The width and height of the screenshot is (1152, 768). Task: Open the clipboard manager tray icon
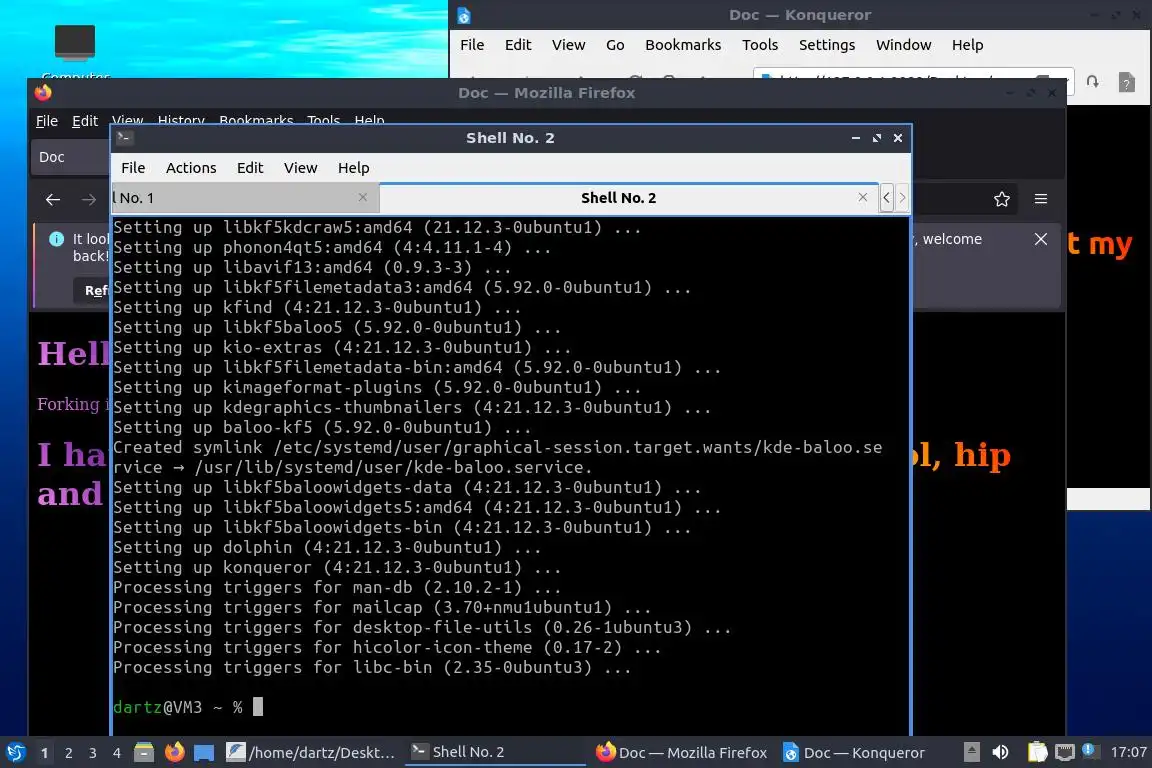tap(1037, 753)
